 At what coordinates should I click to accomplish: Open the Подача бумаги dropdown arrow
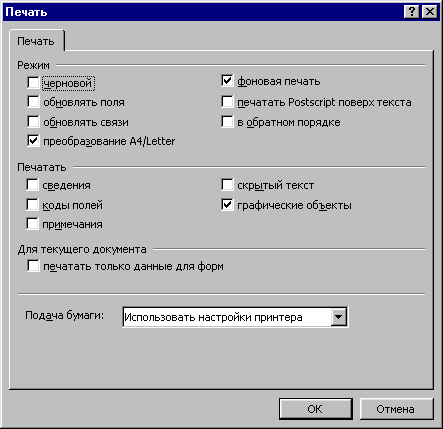(x=338, y=317)
